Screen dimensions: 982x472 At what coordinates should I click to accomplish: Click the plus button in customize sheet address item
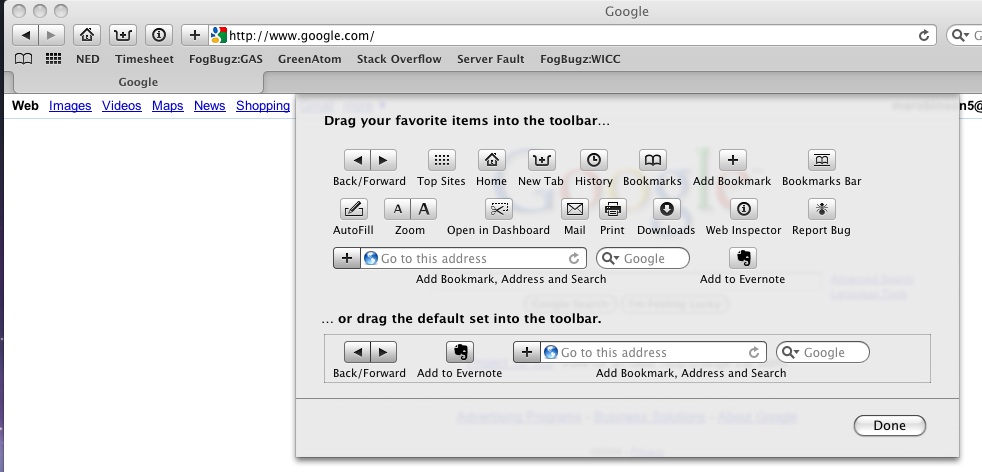pos(347,258)
